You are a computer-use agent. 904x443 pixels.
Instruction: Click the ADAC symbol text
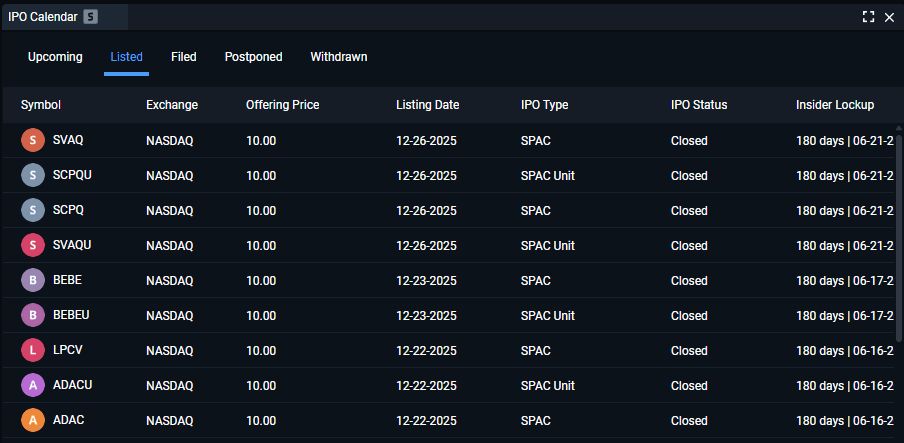[x=69, y=421]
